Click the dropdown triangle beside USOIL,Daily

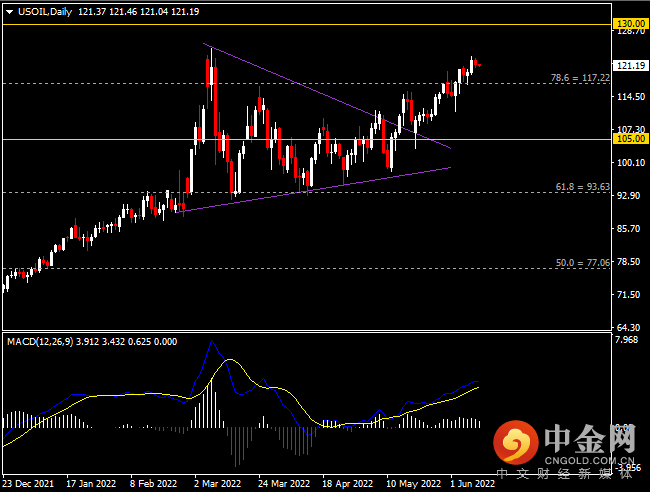pyautogui.click(x=10, y=12)
